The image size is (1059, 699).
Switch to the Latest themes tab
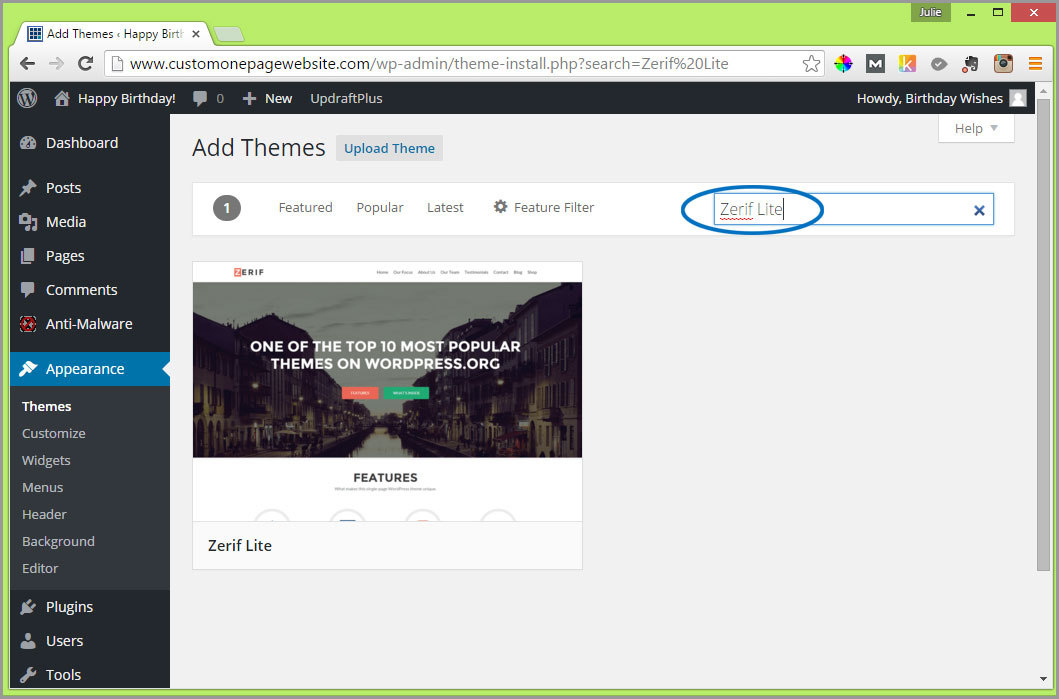tap(445, 207)
